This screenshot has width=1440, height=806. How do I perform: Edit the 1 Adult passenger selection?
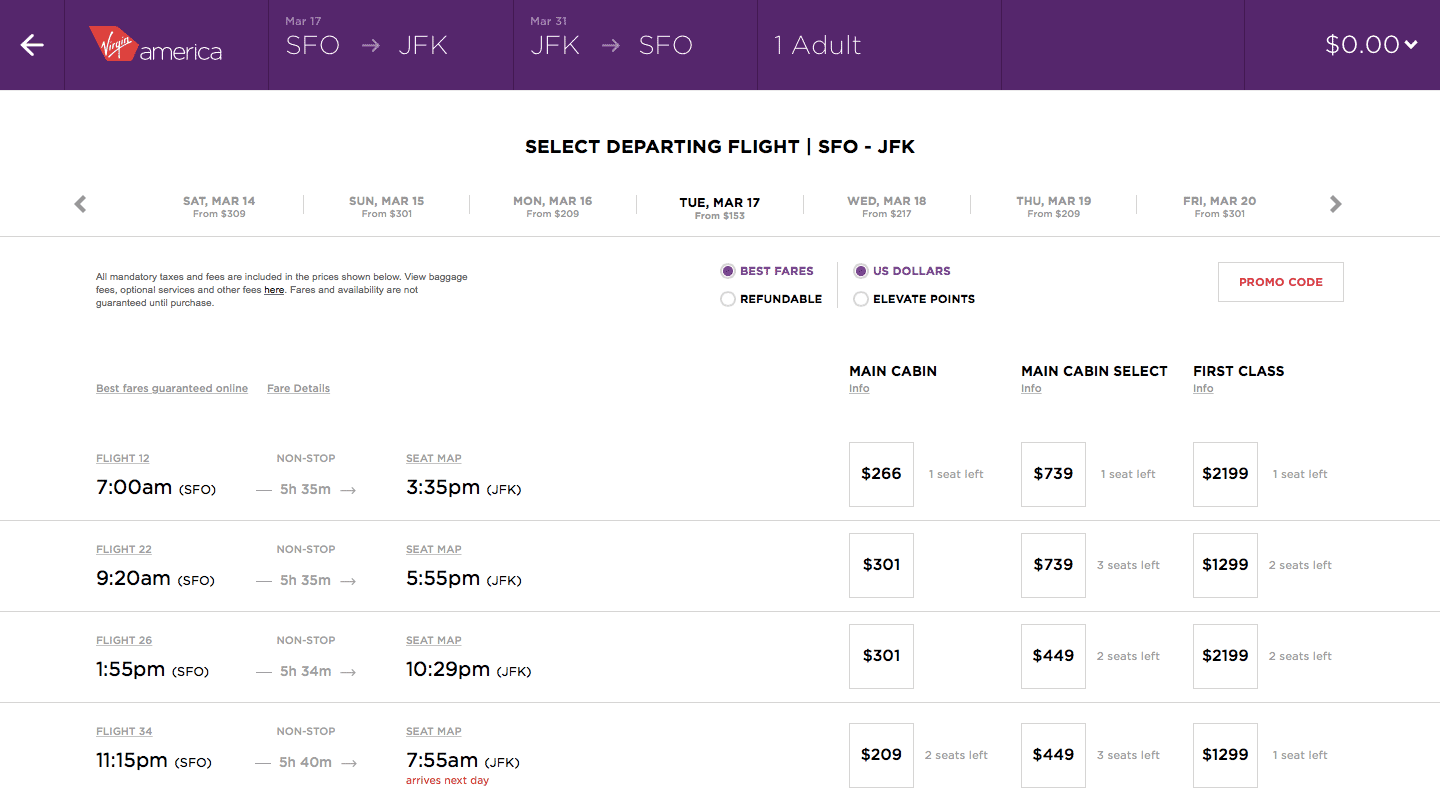[817, 45]
